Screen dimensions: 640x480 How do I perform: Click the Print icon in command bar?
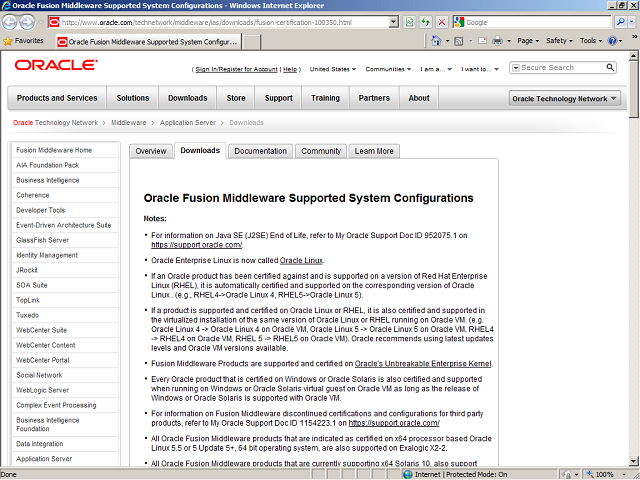[497, 41]
